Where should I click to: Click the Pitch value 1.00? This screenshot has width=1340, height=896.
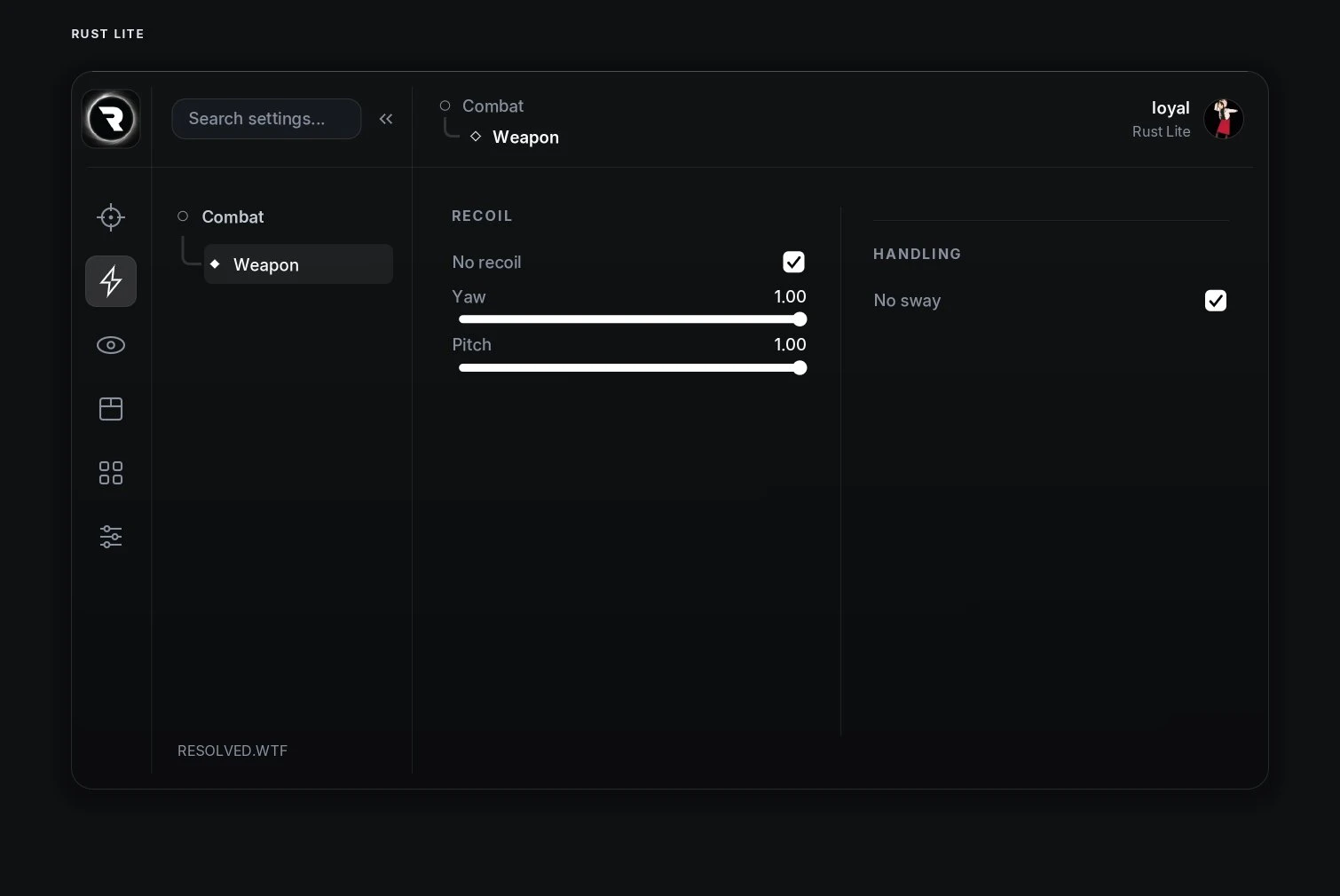(x=790, y=345)
